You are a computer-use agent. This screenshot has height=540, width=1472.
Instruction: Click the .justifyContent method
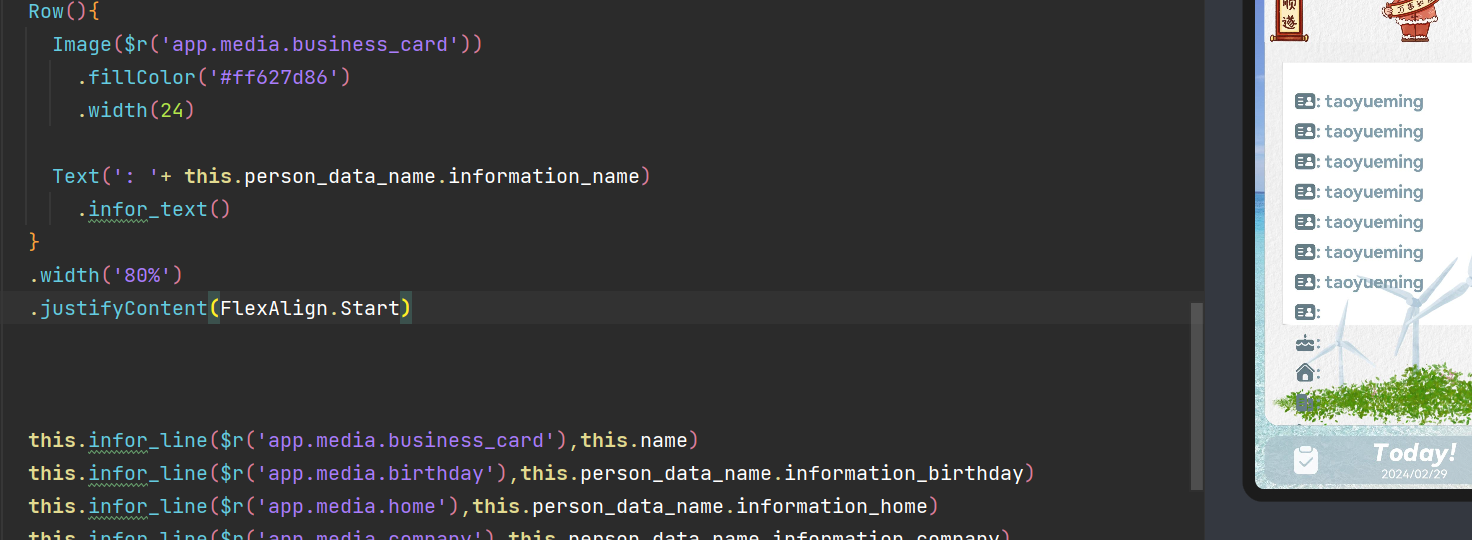(118, 308)
